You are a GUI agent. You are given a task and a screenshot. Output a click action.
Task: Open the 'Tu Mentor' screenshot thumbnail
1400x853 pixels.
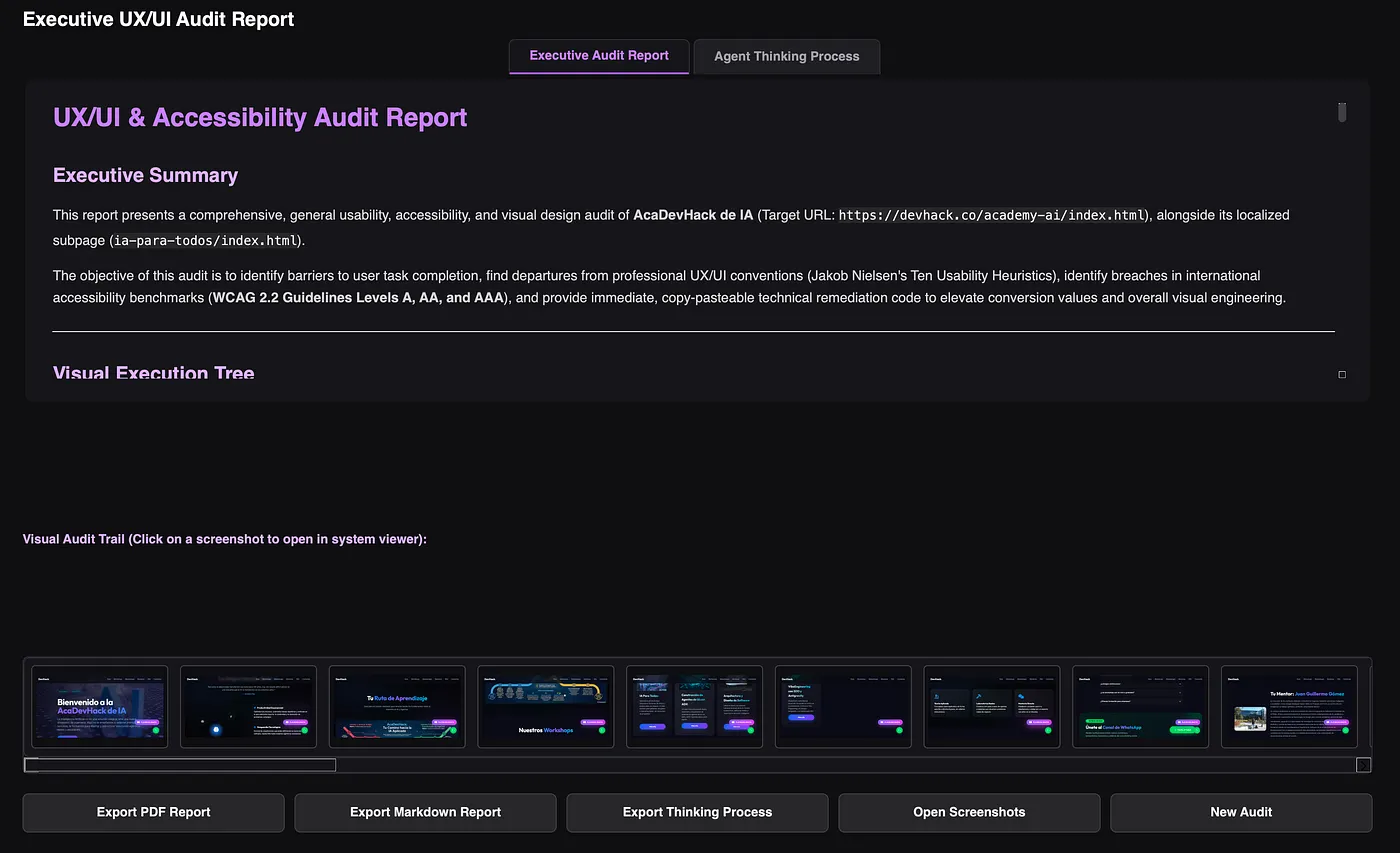click(x=1289, y=707)
